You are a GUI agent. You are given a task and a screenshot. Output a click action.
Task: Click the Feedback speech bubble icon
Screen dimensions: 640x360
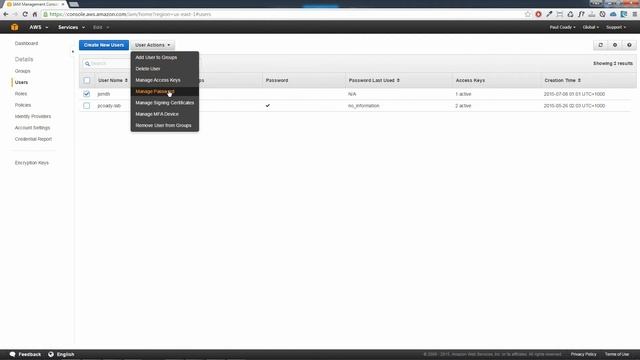[13, 354]
